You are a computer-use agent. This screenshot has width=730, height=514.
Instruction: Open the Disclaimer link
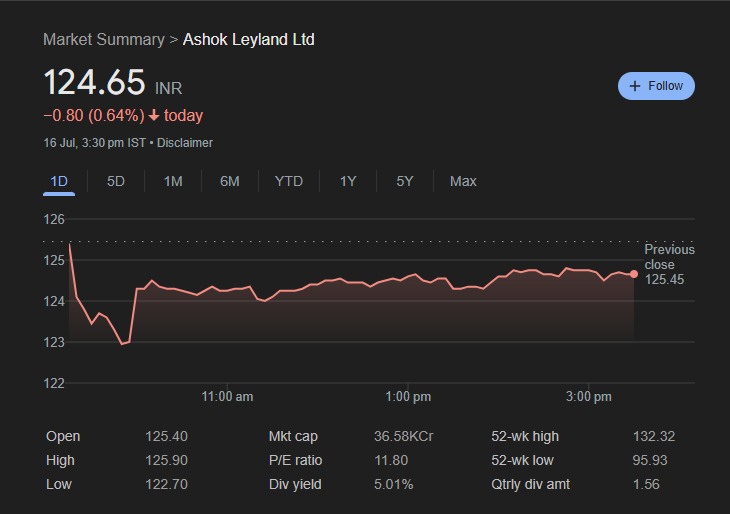click(185, 143)
